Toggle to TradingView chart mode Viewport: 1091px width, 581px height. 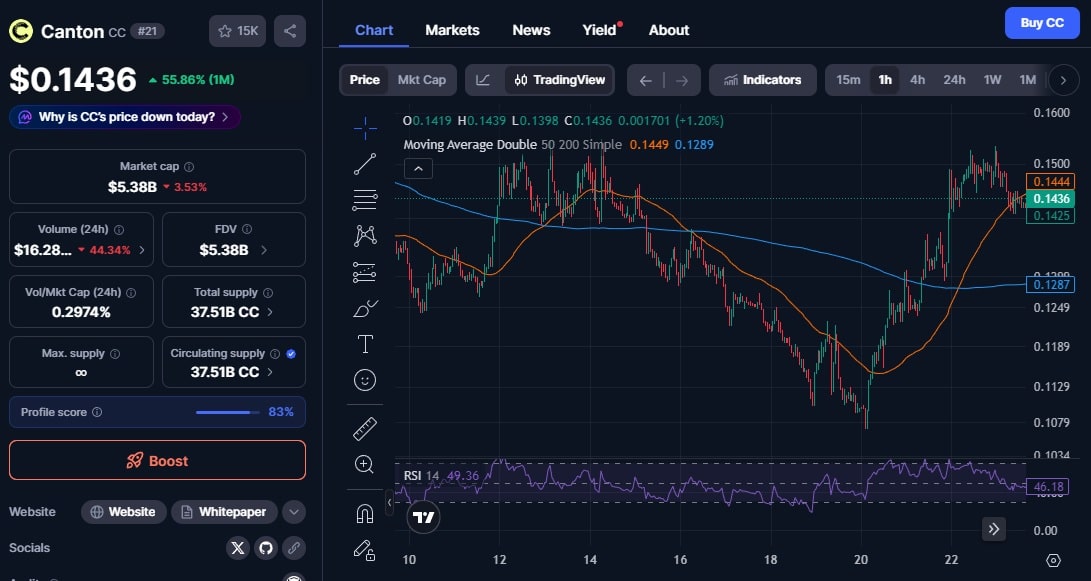pos(558,80)
